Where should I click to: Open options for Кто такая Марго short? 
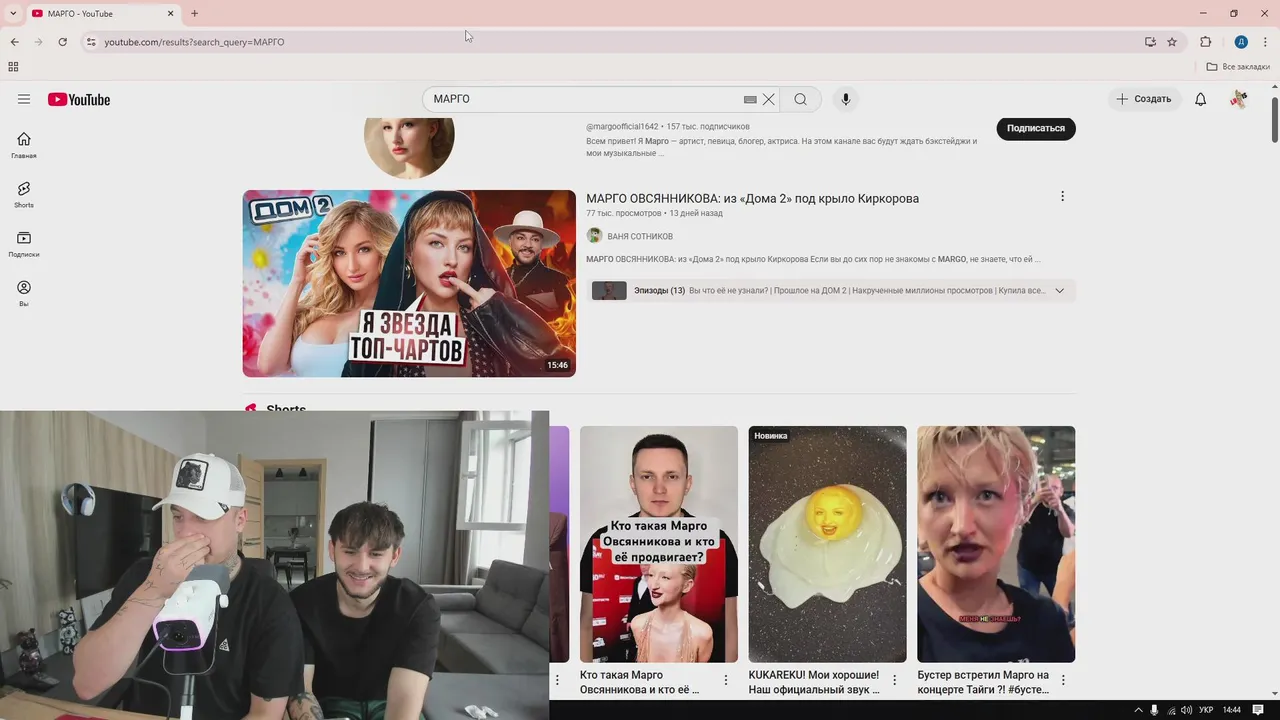click(x=726, y=680)
